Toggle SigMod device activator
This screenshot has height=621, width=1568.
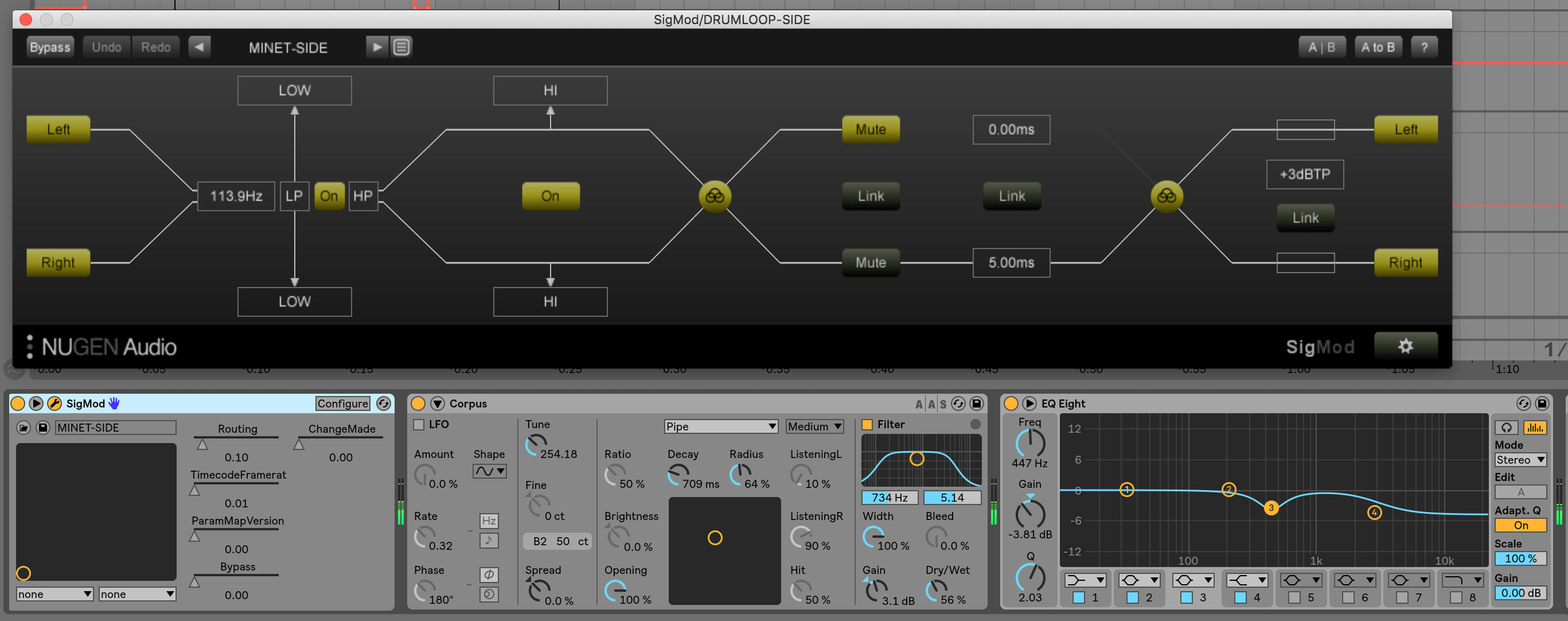(x=18, y=403)
